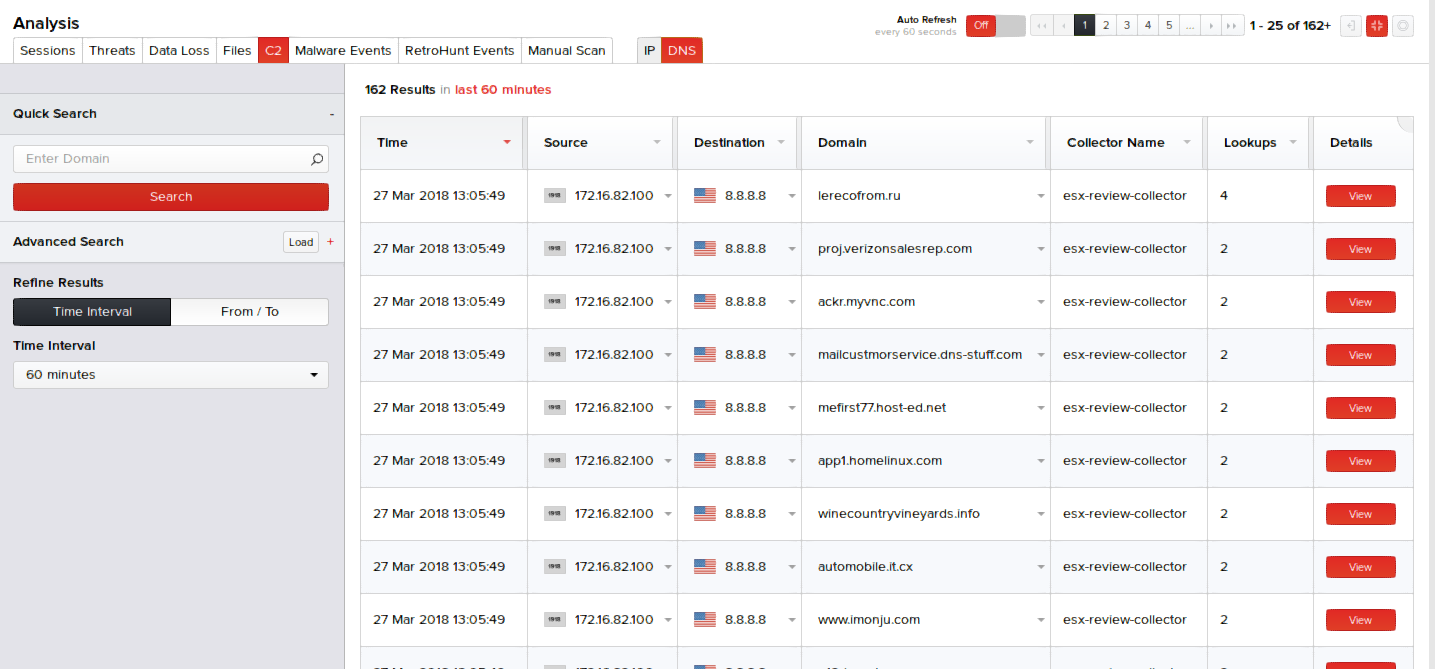The height and width of the screenshot is (669, 1435).
Task: Open the 60 minutes time interval dropdown
Action: 170,375
